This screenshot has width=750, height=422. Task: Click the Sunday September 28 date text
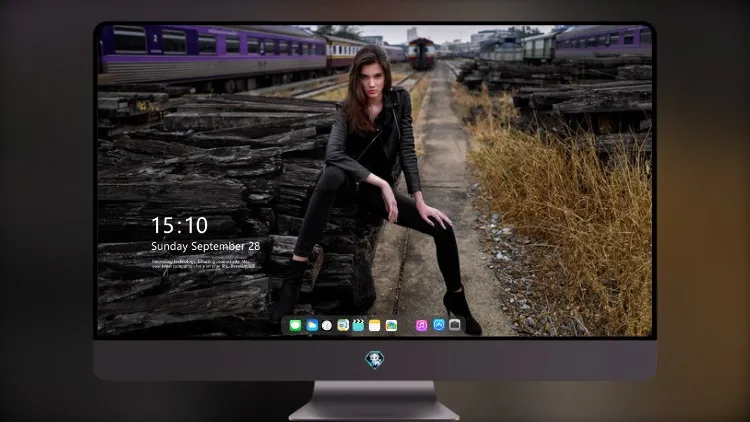(206, 246)
